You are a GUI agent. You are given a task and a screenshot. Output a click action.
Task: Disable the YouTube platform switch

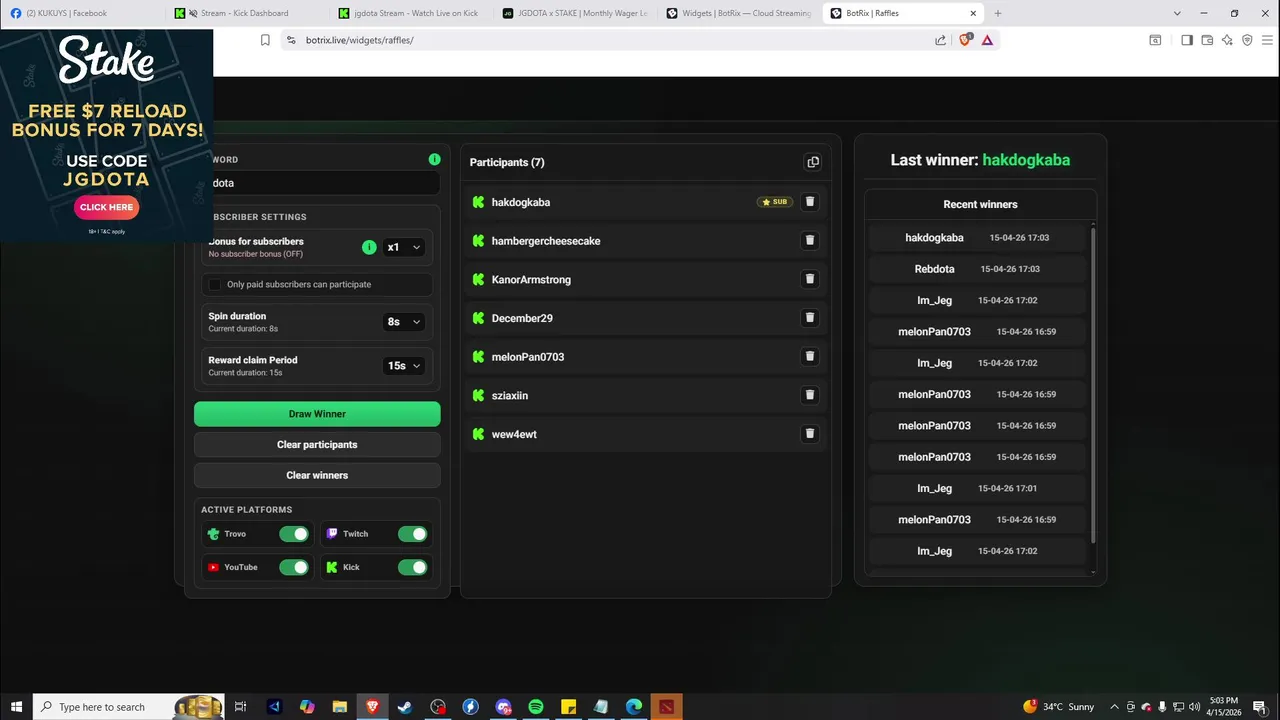pyautogui.click(x=294, y=567)
